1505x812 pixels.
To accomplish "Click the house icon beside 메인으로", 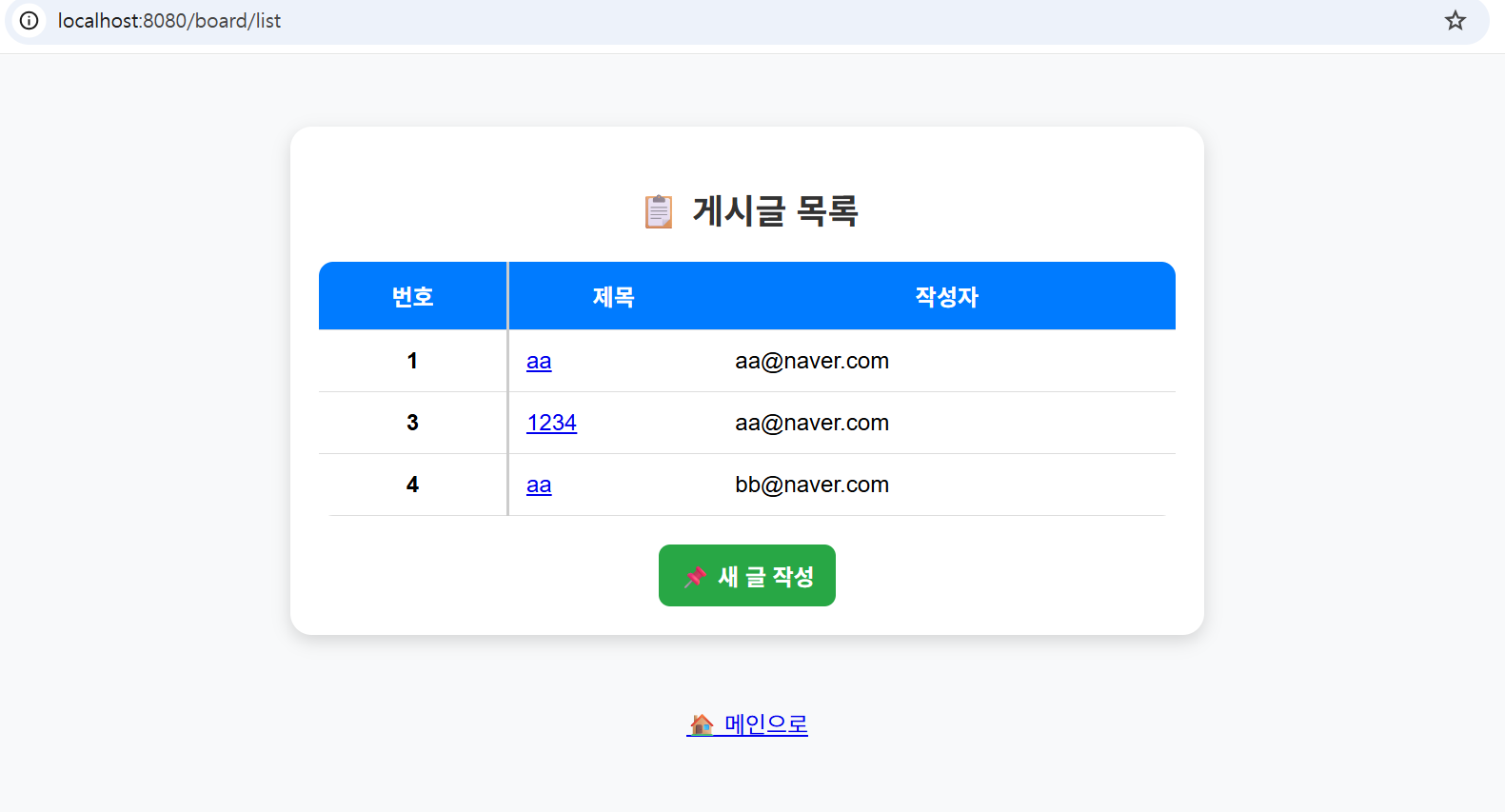I will coord(702,724).
